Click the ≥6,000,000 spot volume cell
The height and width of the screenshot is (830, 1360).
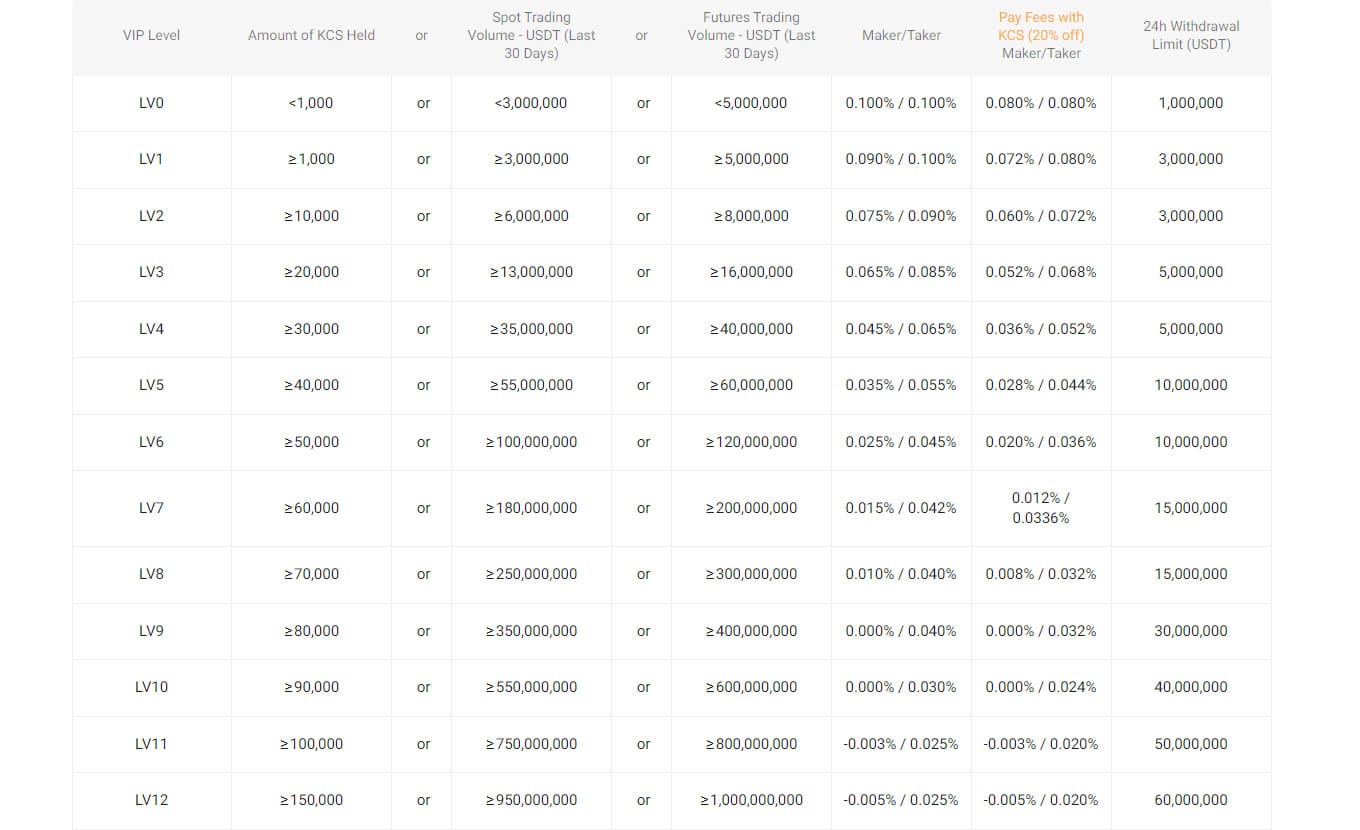[x=531, y=216]
